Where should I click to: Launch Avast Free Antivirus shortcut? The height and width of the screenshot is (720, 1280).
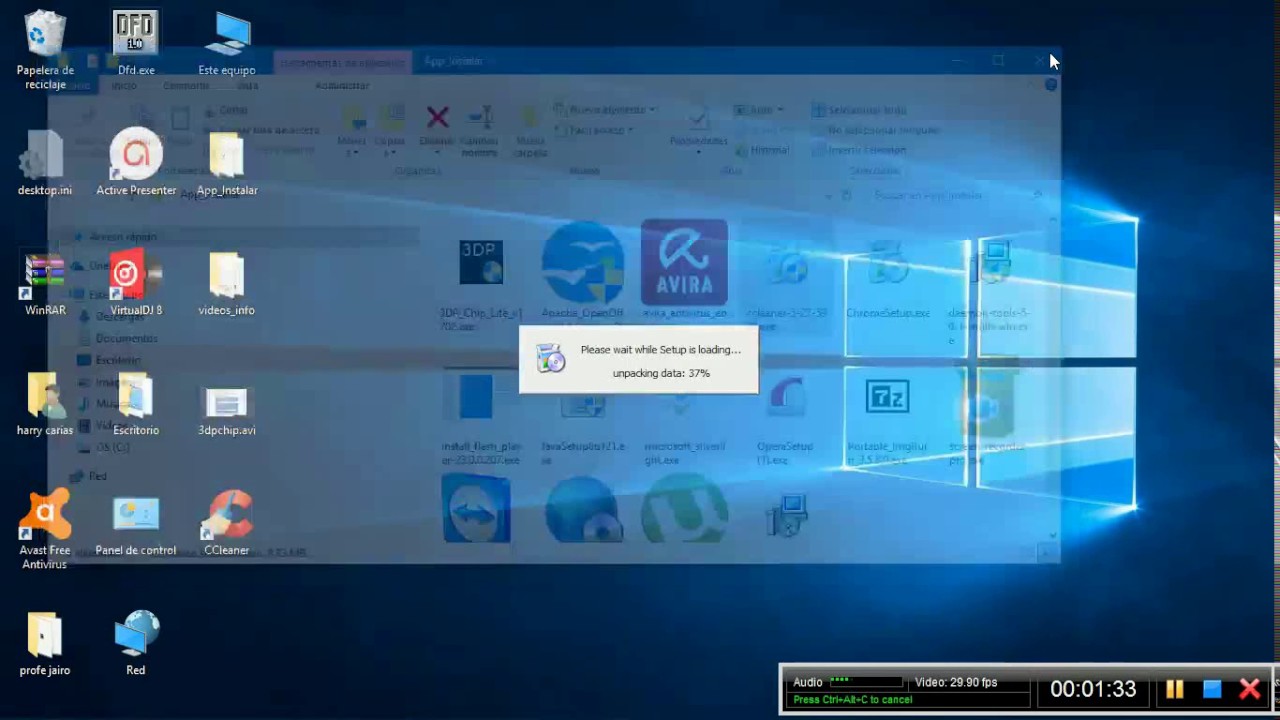coord(45,530)
